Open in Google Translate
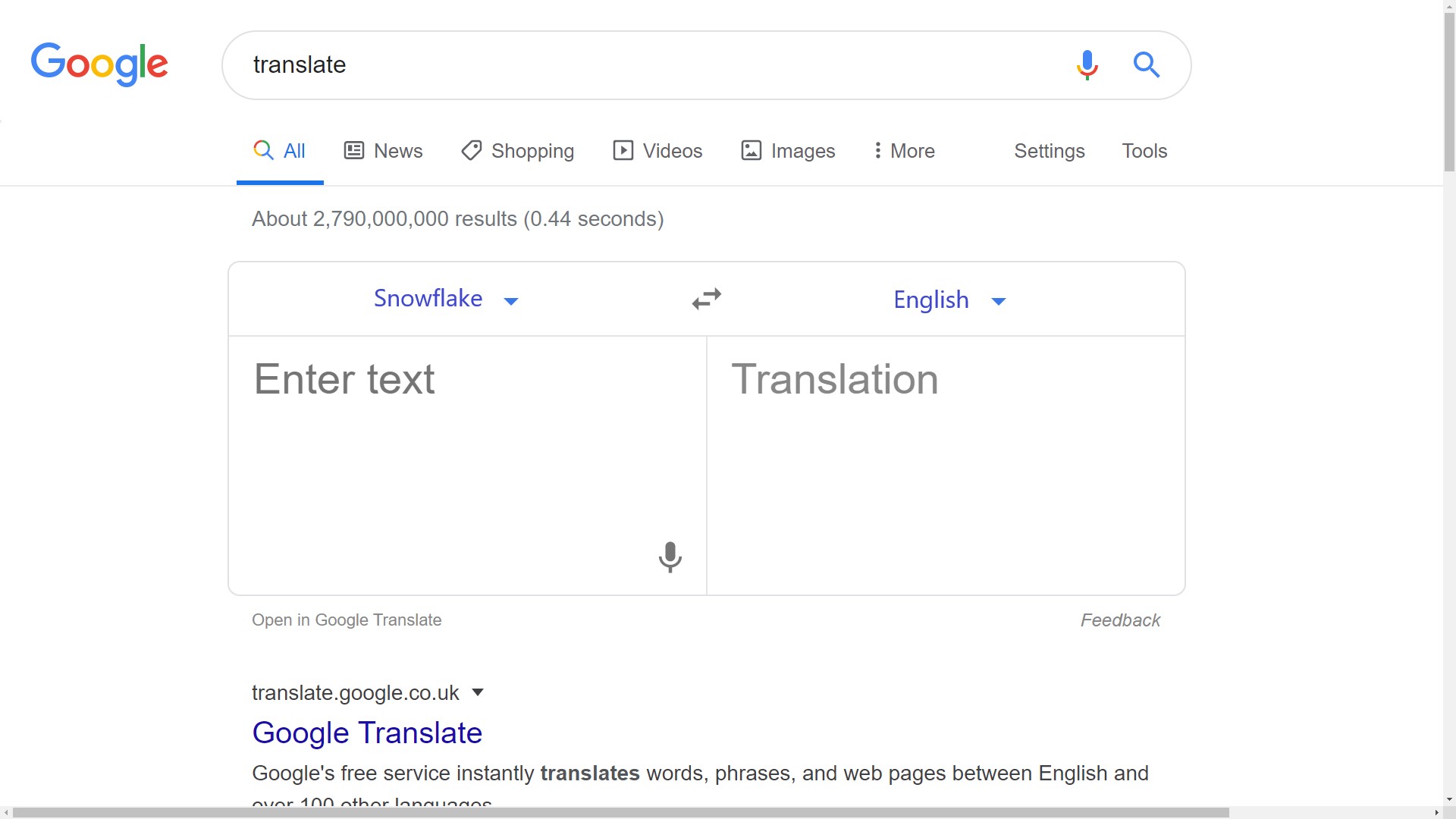This screenshot has height=819, width=1456. [x=346, y=620]
